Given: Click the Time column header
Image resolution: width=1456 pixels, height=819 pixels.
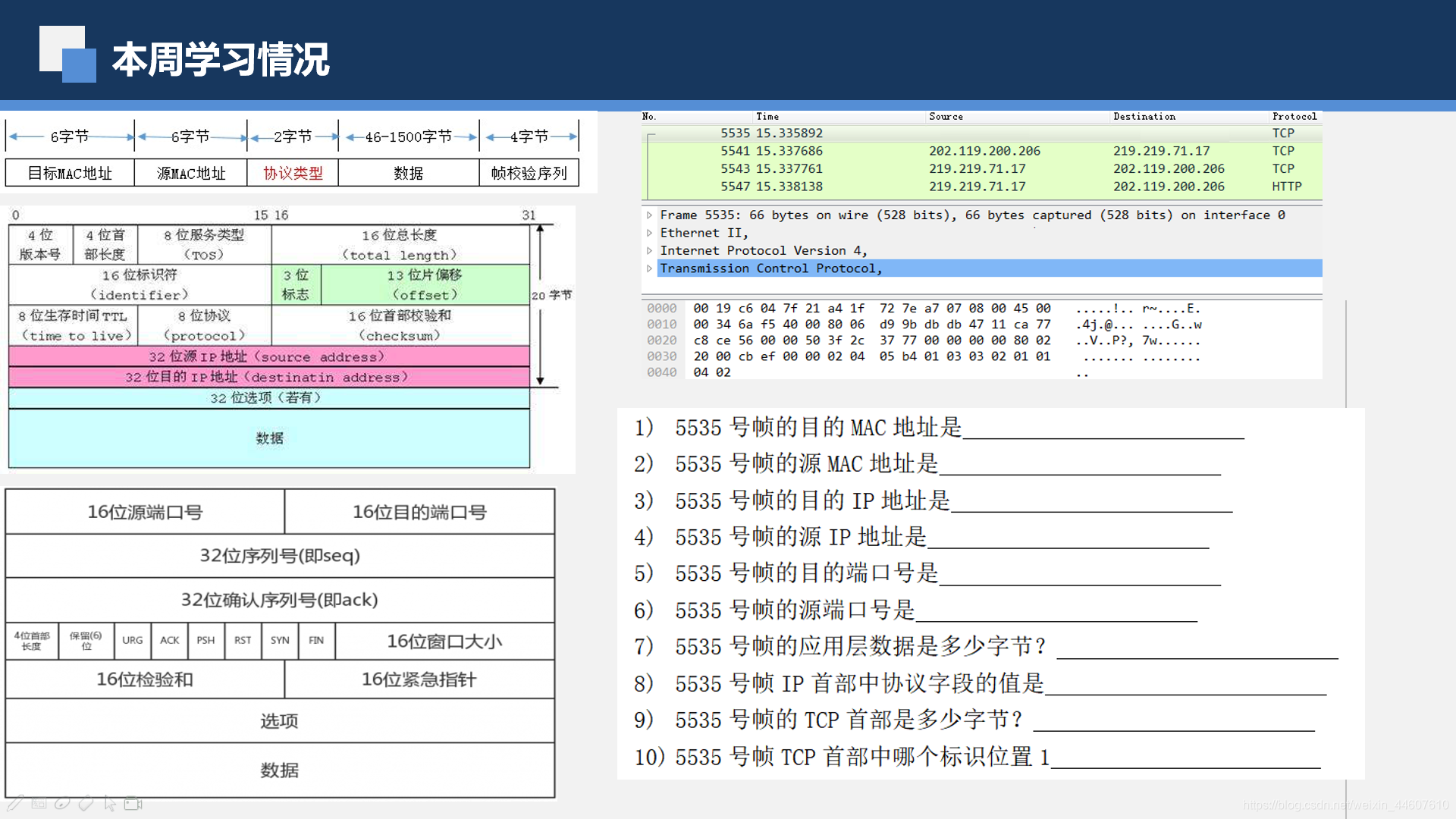Looking at the screenshot, I should pos(767,116).
